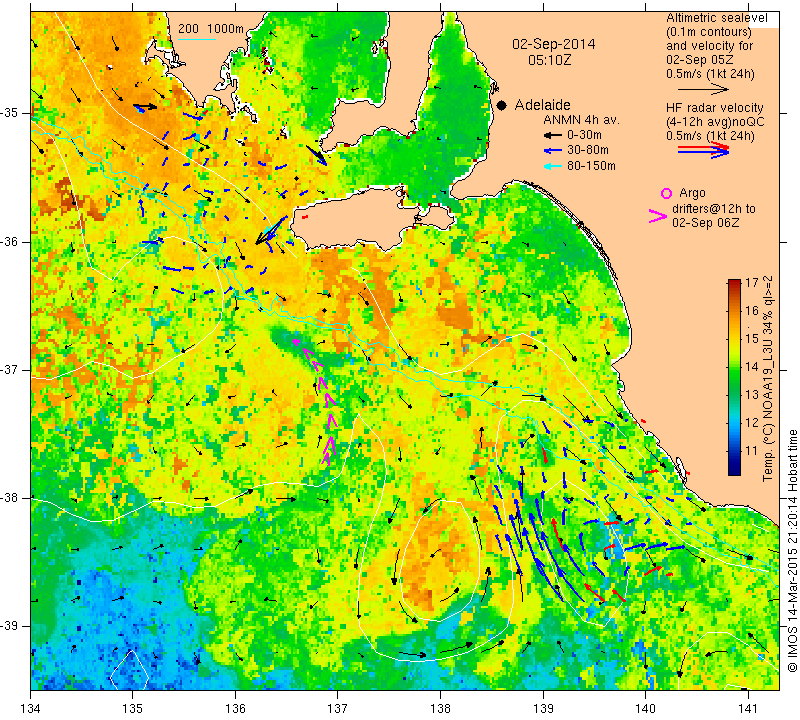Image resolution: width=800 pixels, height=720 pixels.
Task: Click the time '05:10Z' text
Action: click(x=549, y=60)
